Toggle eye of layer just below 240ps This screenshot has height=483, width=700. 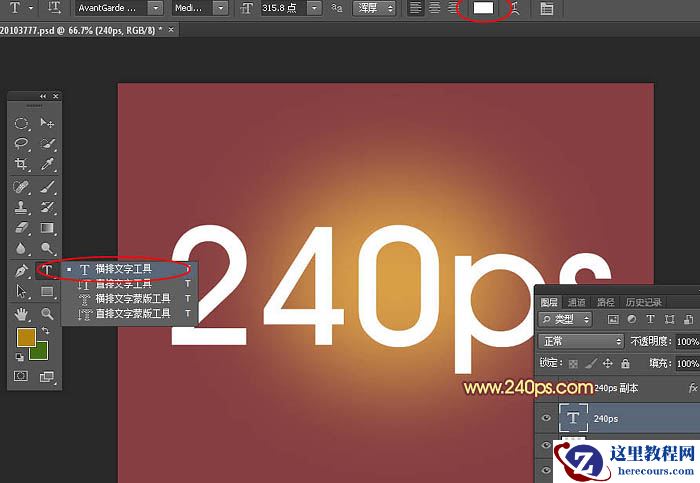[546, 445]
